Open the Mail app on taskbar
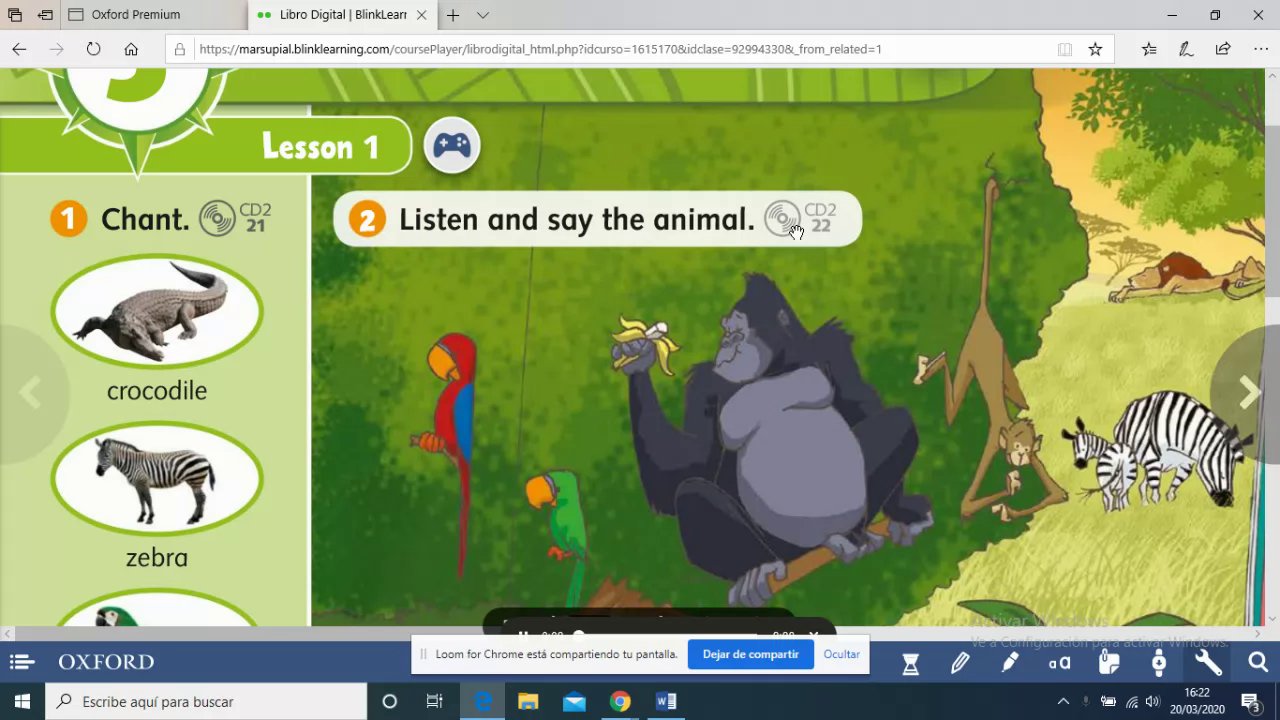Screen dimensions: 1280x720 coord(574,702)
